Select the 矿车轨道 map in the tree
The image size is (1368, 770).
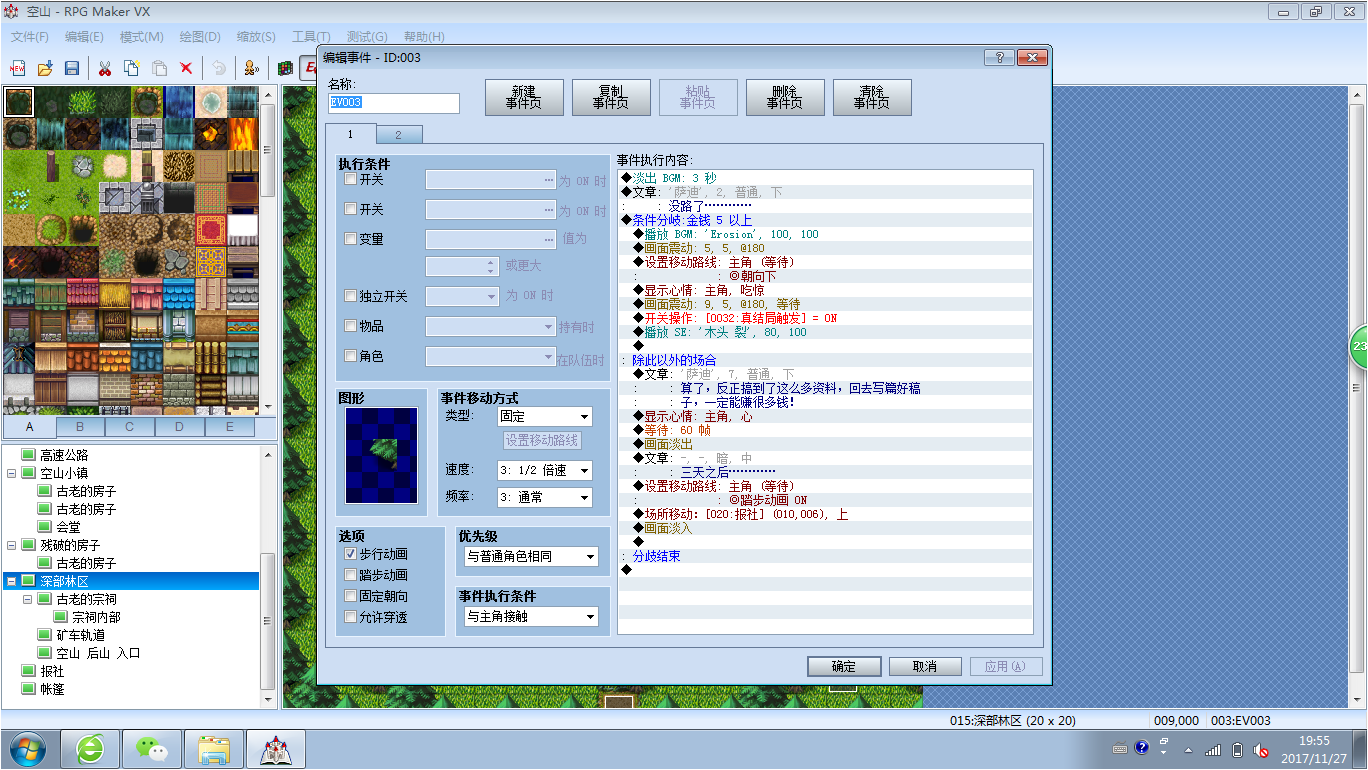pyautogui.click(x=80, y=635)
